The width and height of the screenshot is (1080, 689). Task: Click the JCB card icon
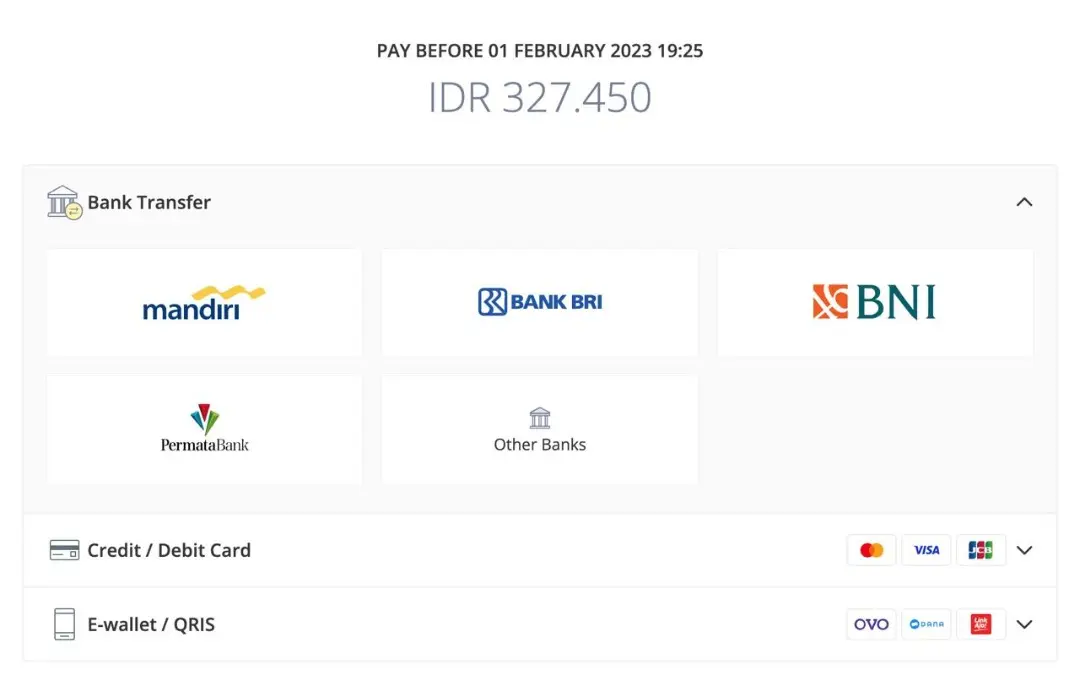click(x=980, y=550)
